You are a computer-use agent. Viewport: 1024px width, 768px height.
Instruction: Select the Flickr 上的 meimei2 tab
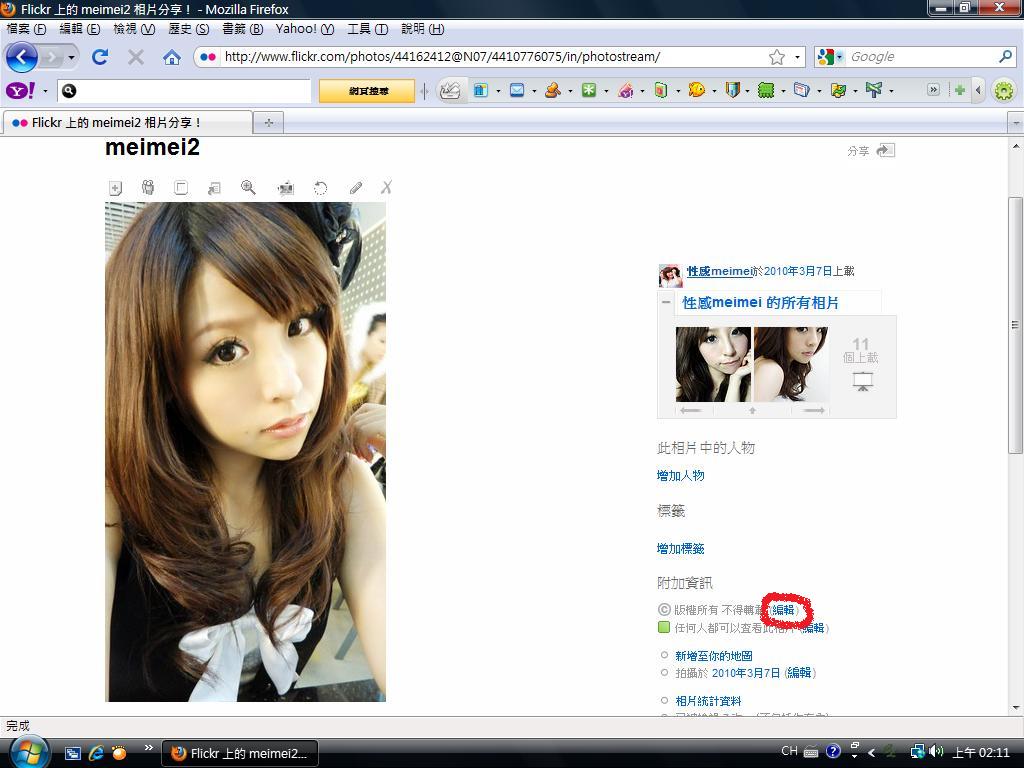[127, 122]
